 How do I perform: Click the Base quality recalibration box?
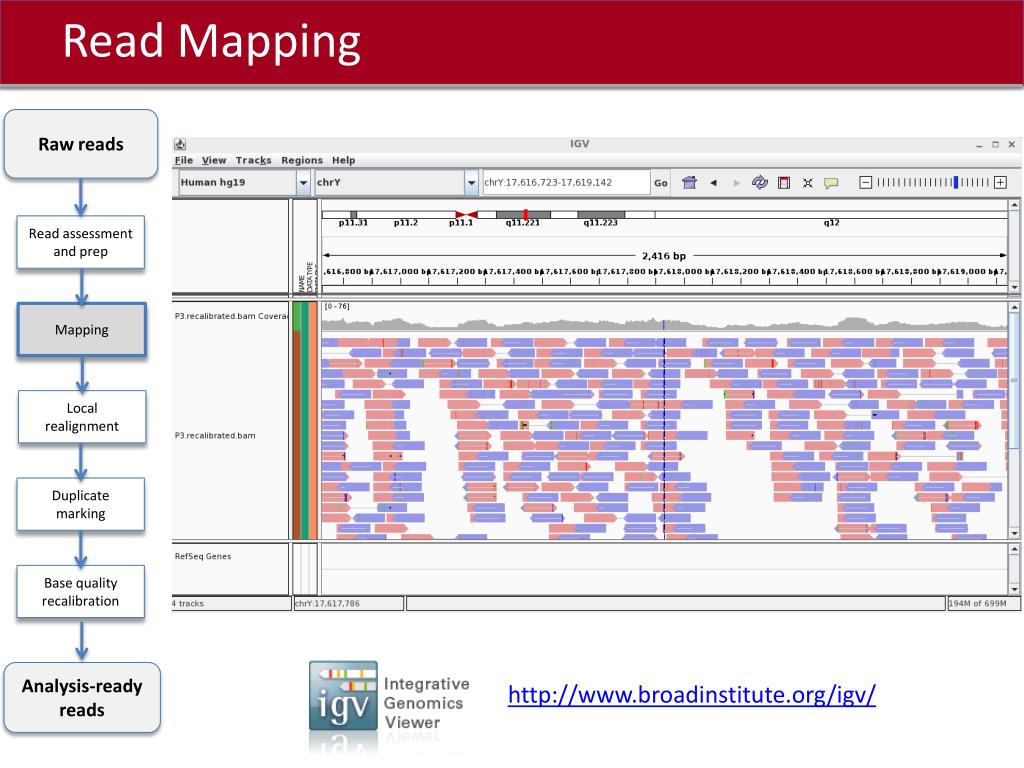click(x=80, y=592)
